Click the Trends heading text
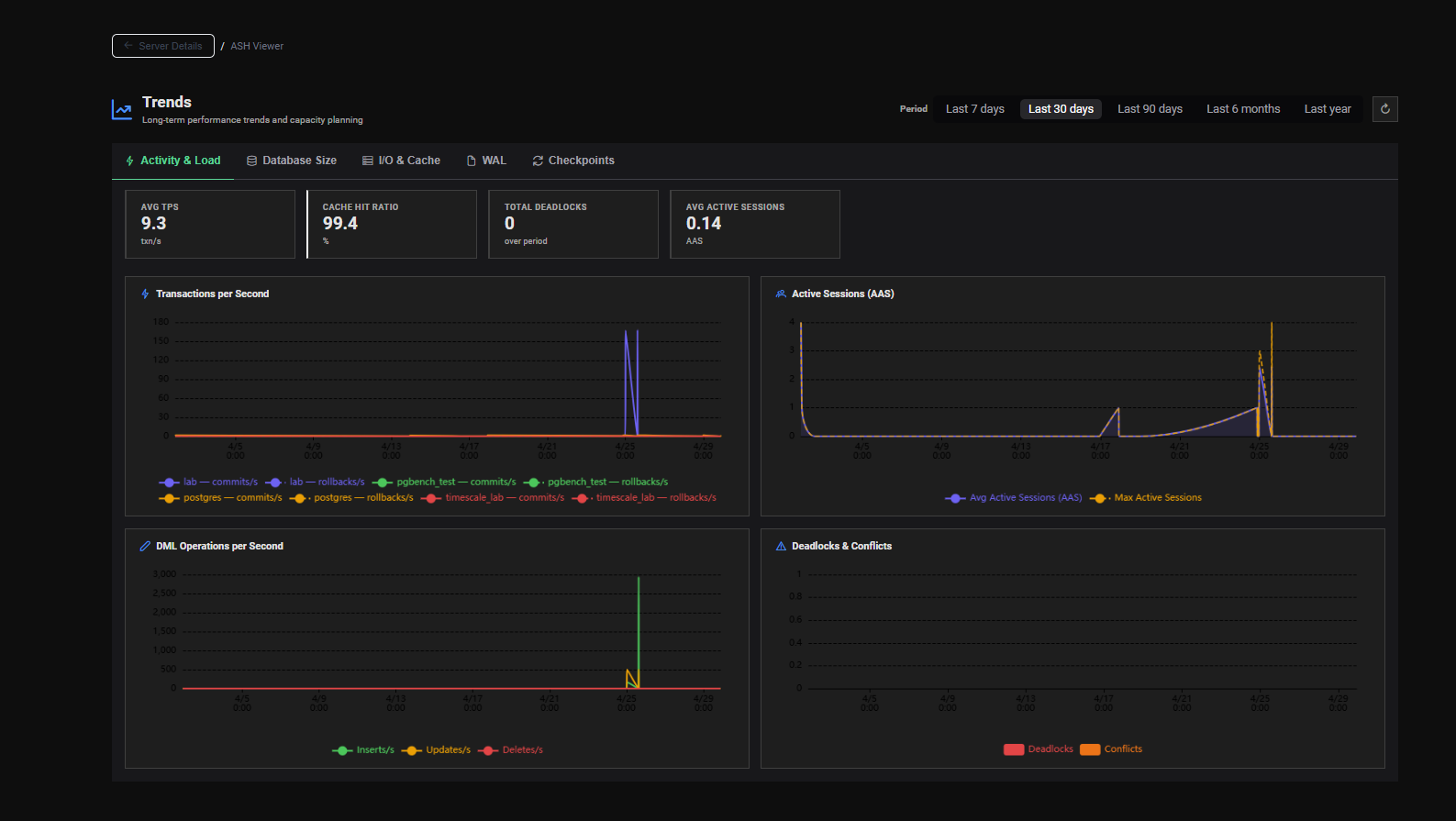 point(167,103)
